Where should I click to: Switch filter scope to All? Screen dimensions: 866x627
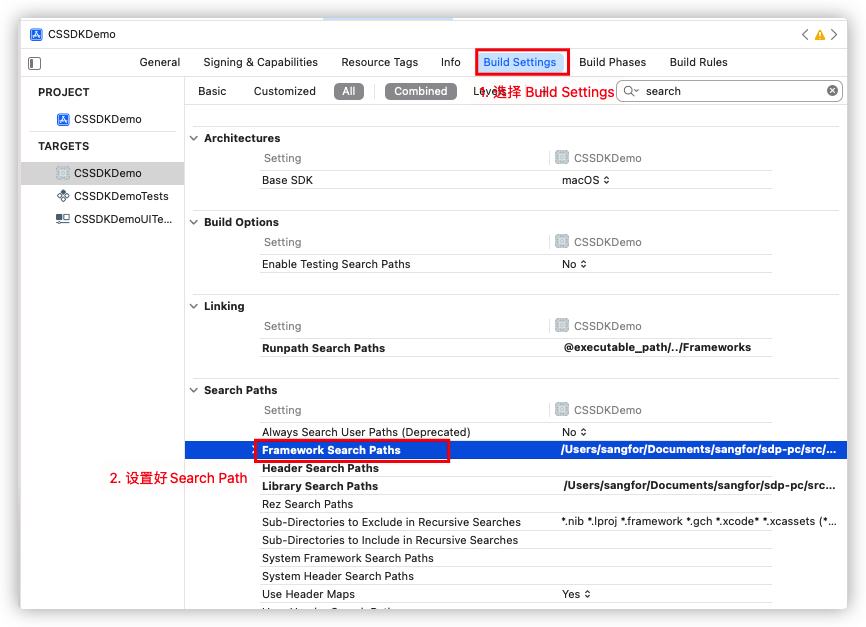(x=348, y=91)
